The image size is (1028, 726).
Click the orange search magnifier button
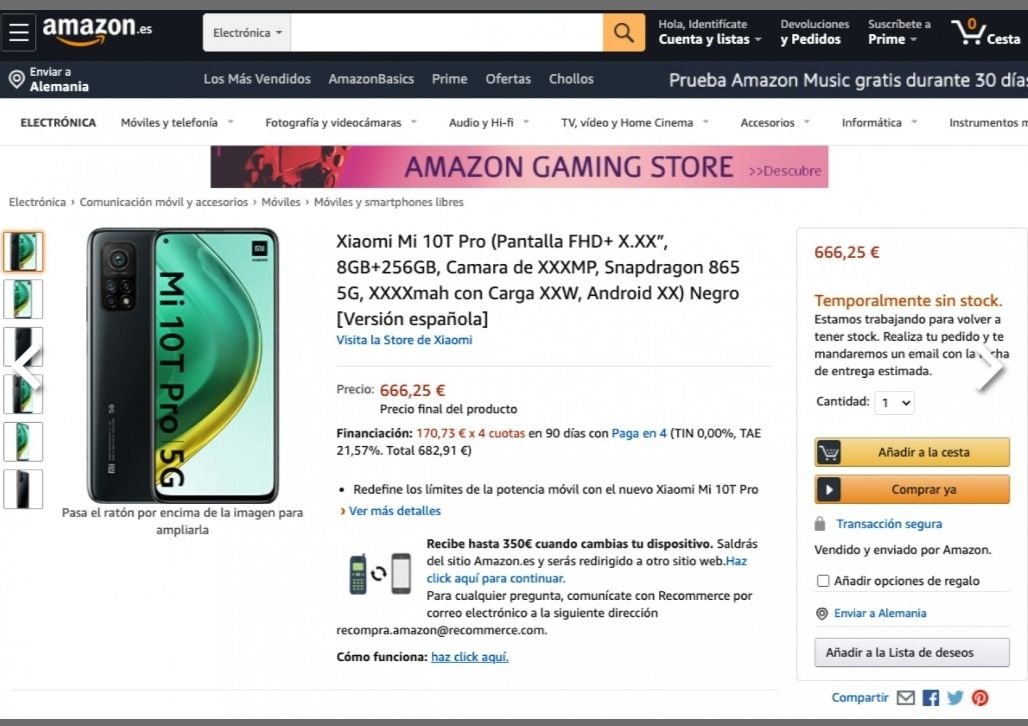pyautogui.click(x=623, y=33)
